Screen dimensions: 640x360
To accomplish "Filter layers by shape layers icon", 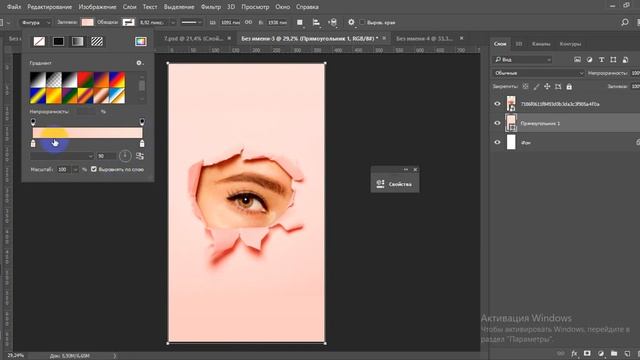I will 613,60.
